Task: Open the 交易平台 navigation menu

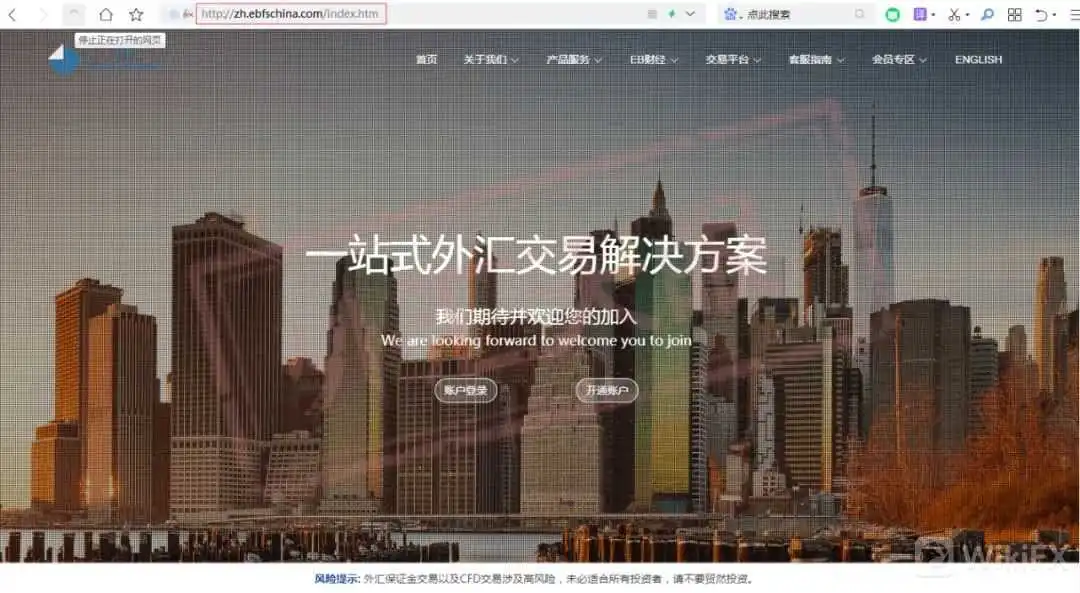Action: pyautogui.click(x=733, y=60)
